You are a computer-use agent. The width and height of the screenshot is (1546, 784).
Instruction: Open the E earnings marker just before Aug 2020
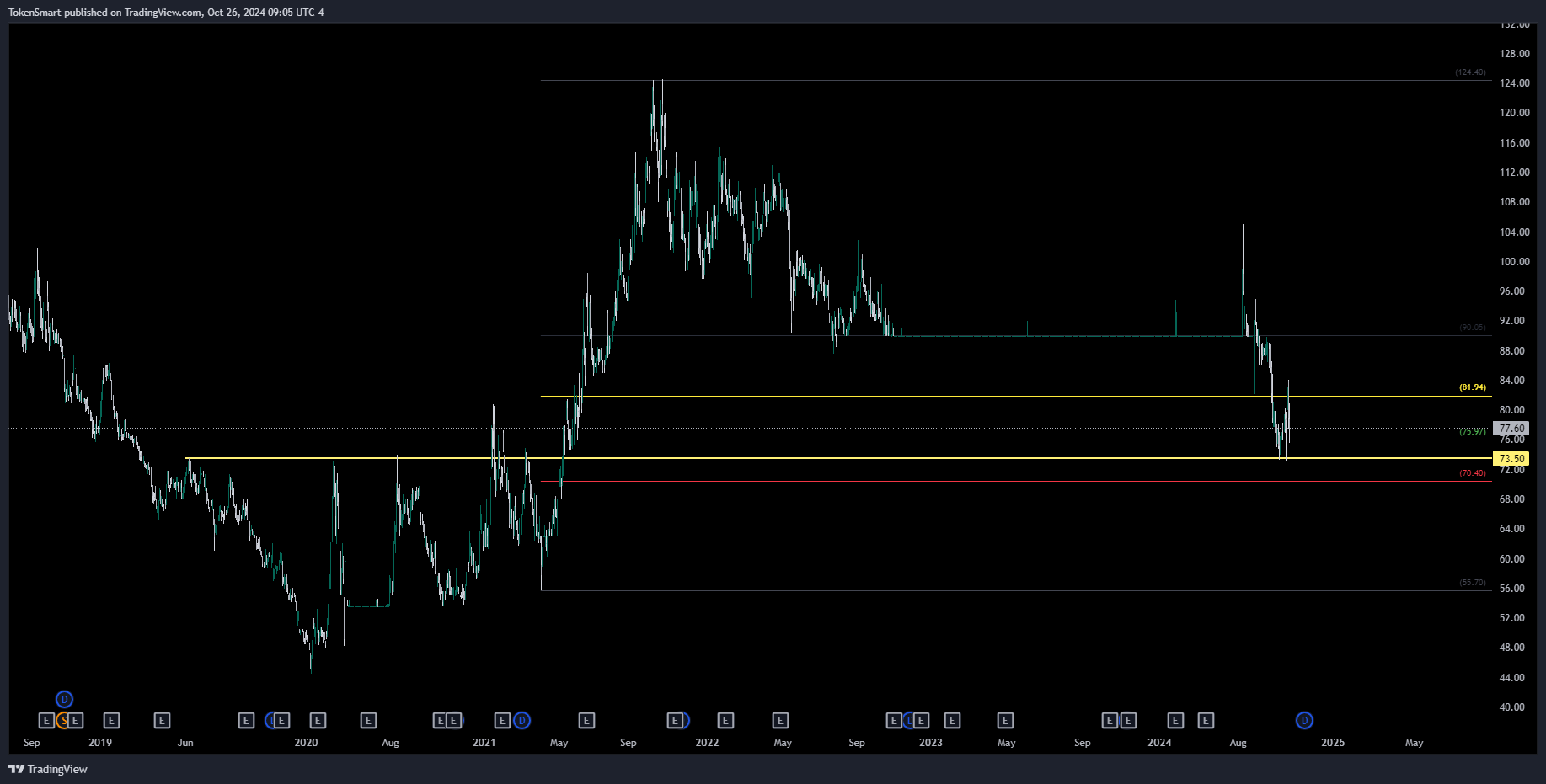368,721
